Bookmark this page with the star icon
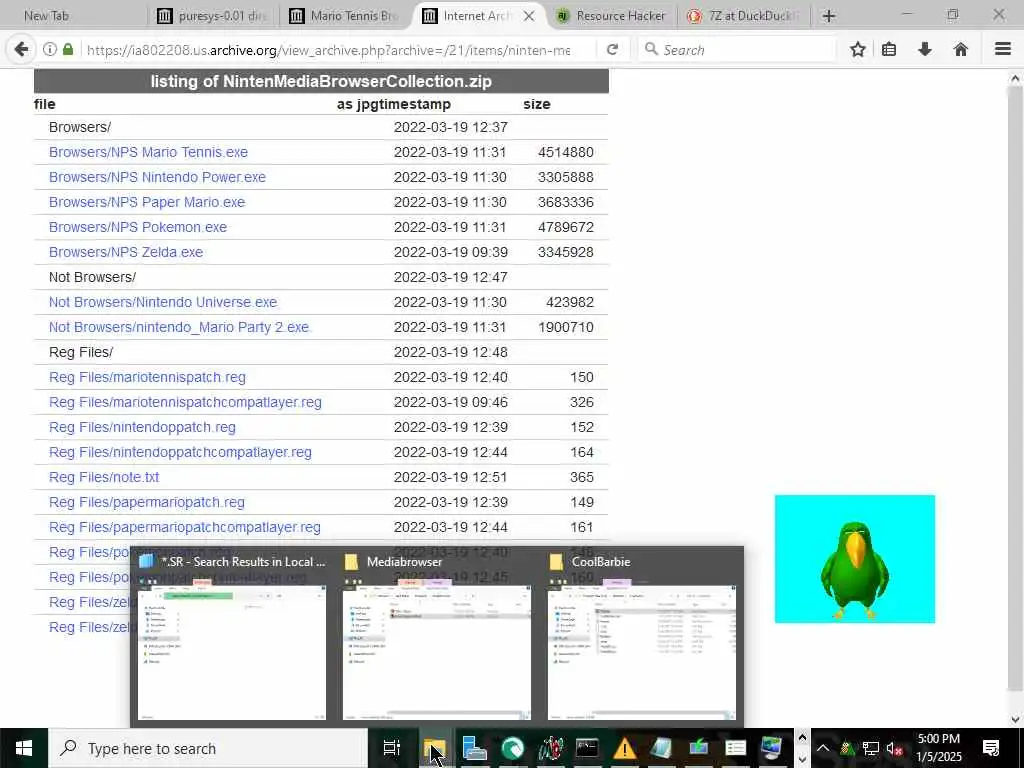 tap(858, 49)
